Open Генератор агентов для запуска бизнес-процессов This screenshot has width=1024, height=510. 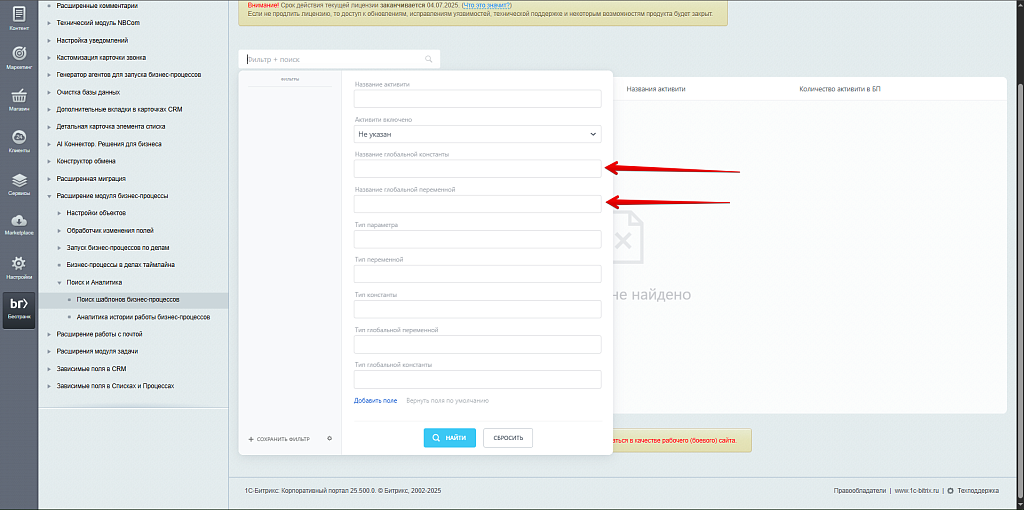coord(129,74)
